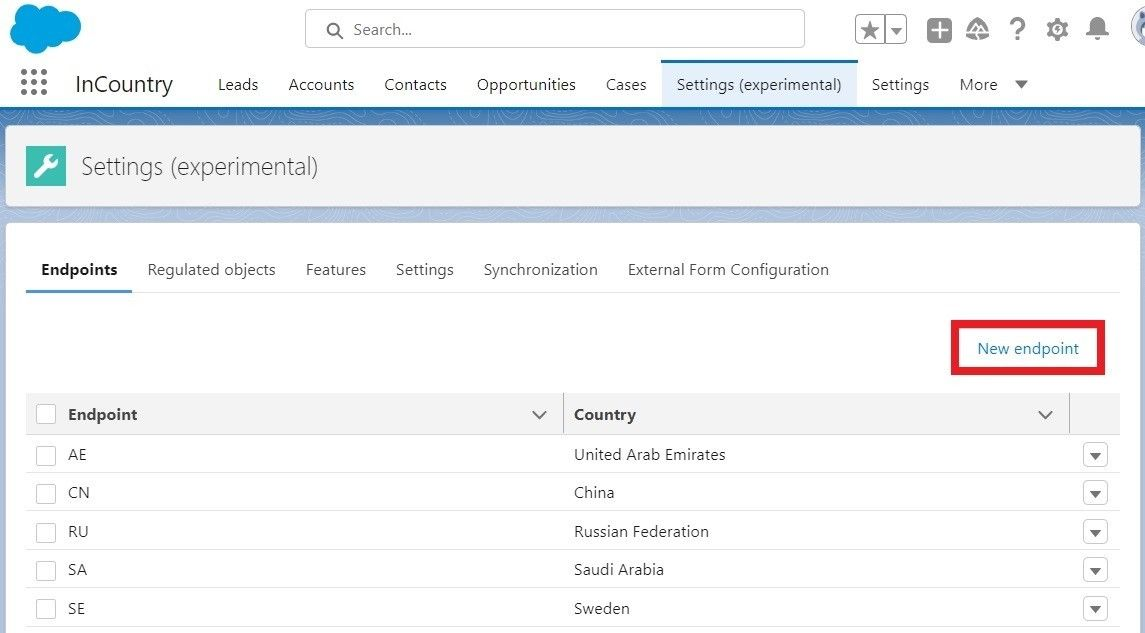Switch to the Regulated objects tab
This screenshot has width=1145, height=633.
pos(211,269)
